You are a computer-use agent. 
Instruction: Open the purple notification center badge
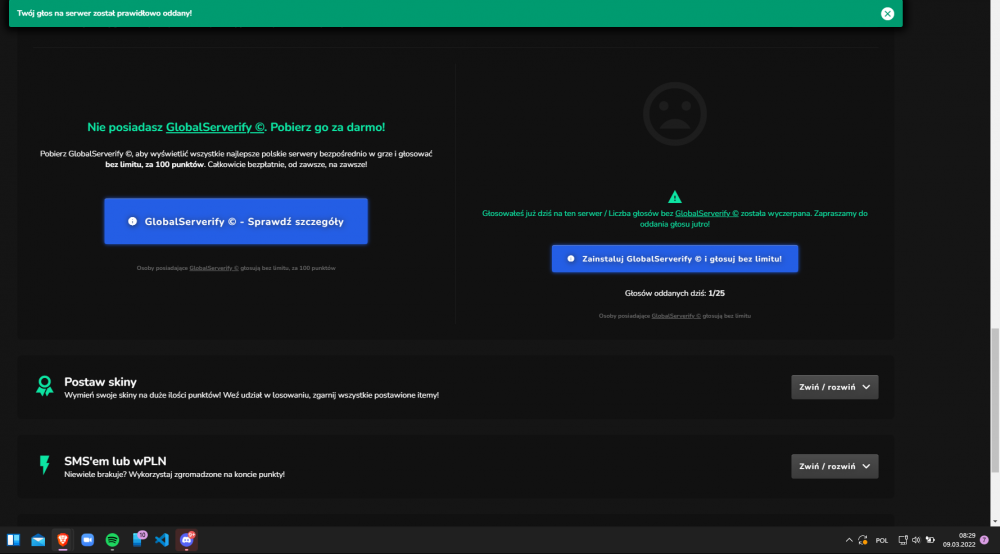click(x=984, y=540)
